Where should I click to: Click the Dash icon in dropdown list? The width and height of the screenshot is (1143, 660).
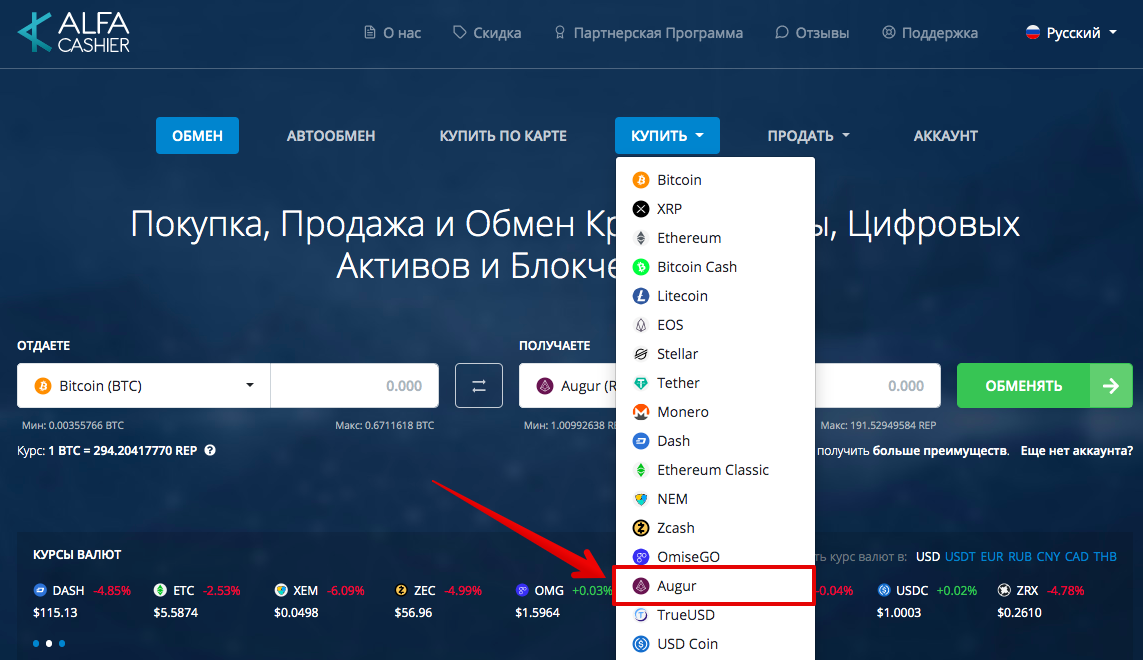coord(641,441)
